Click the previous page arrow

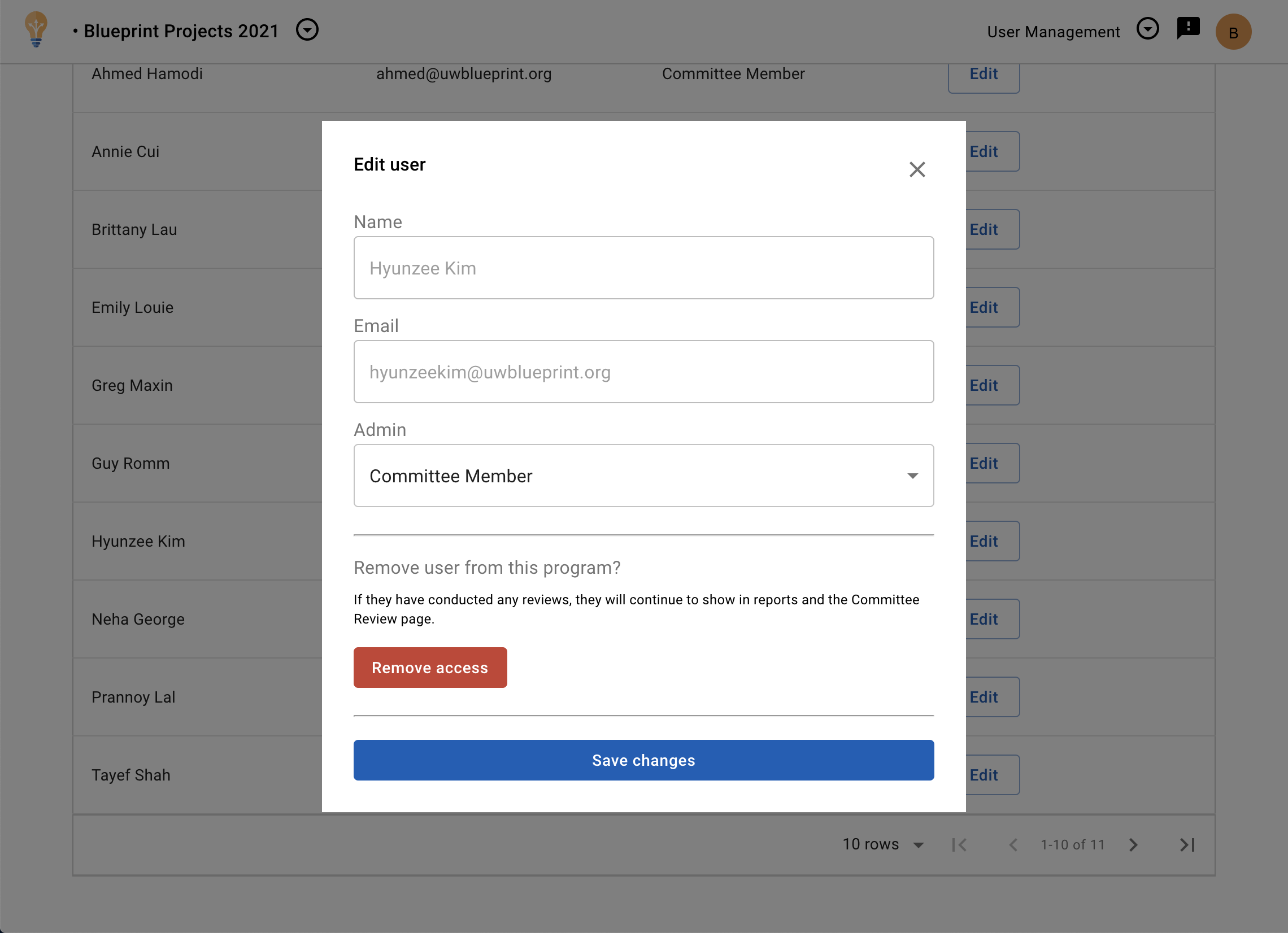coord(1013,845)
